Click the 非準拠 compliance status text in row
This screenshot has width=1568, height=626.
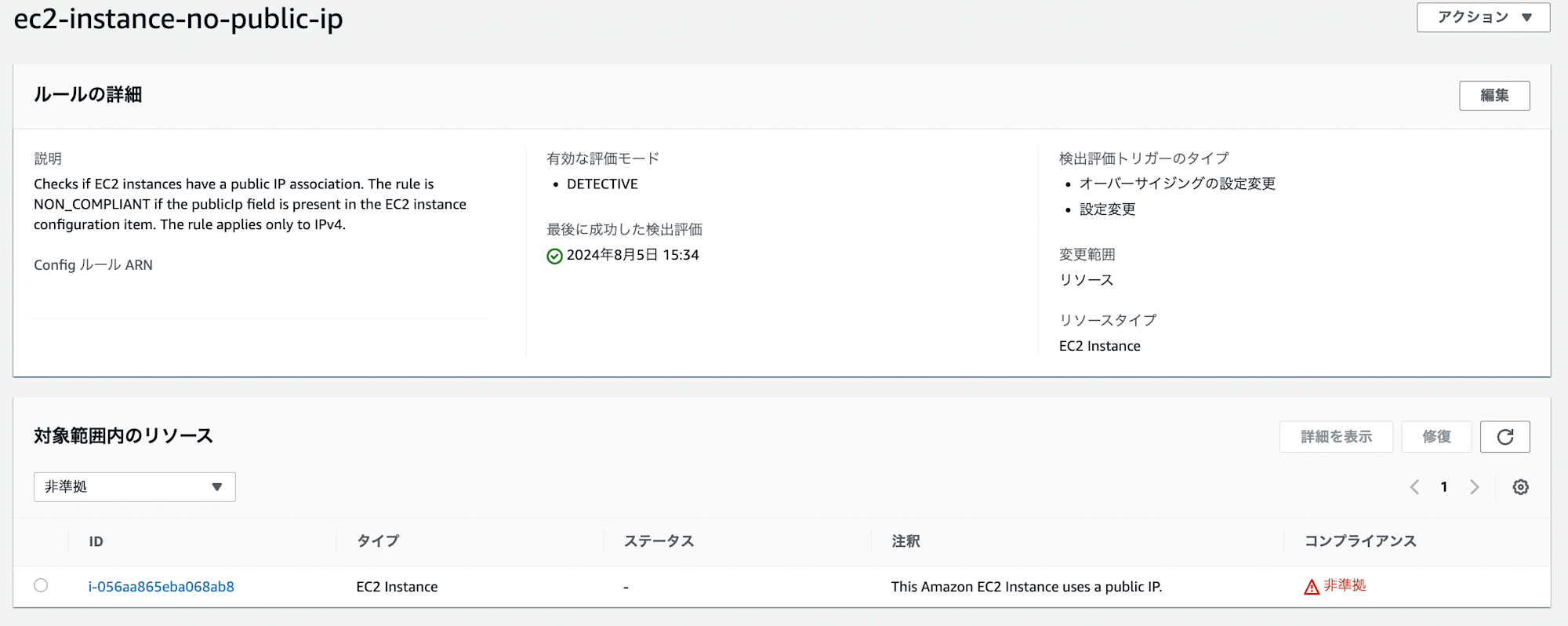pos(1345,585)
